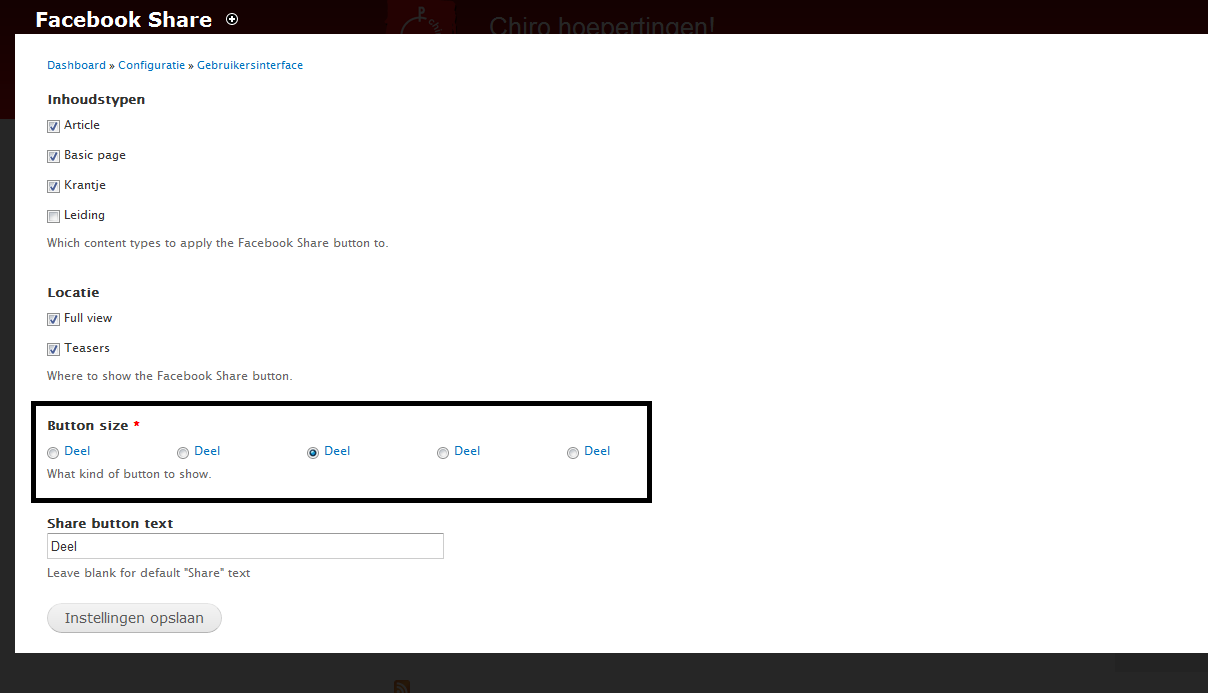Screen dimensions: 1208x693
Task: Select the last Deel button size radio
Action: click(573, 452)
